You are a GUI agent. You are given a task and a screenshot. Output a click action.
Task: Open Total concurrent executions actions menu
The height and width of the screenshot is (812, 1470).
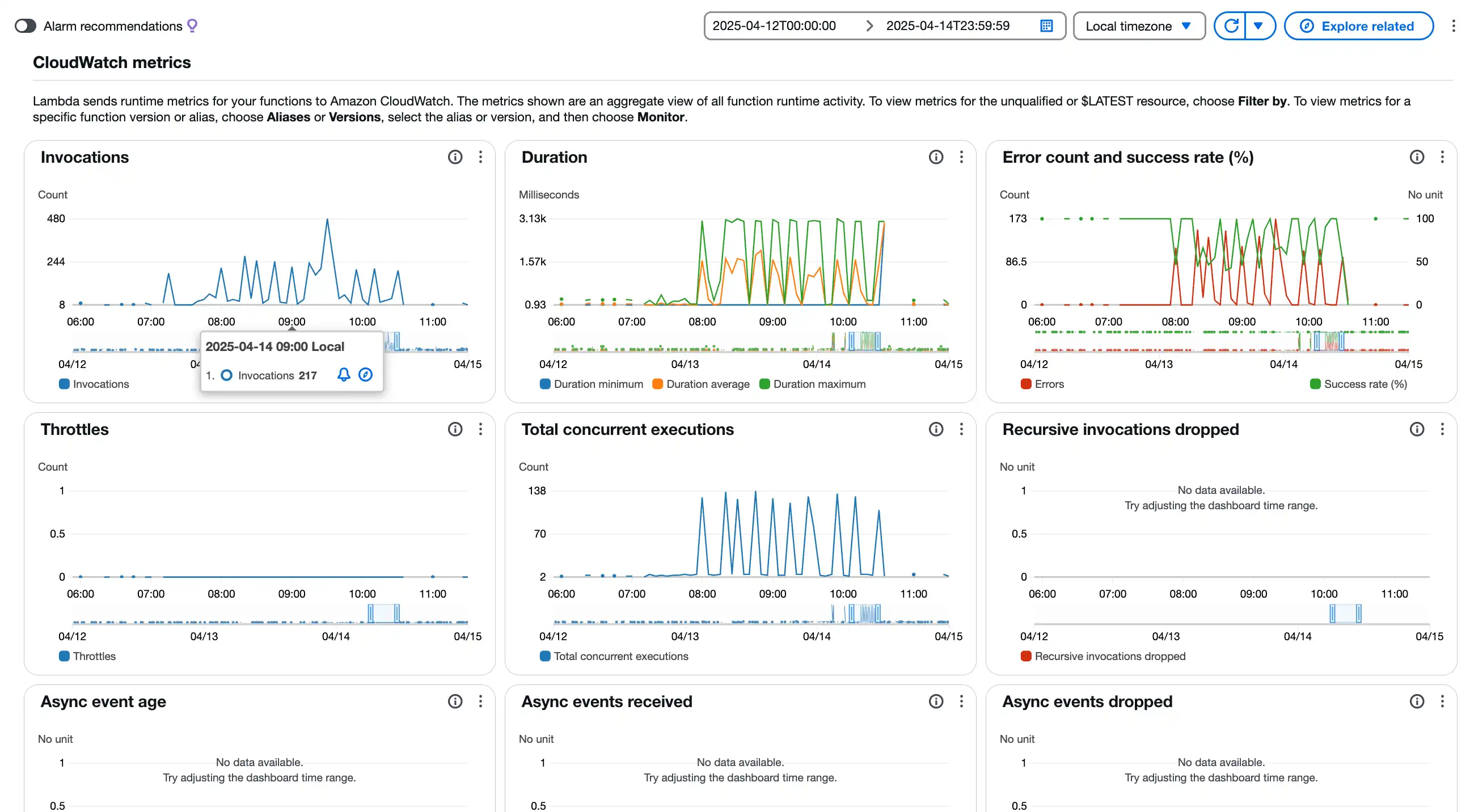point(961,429)
